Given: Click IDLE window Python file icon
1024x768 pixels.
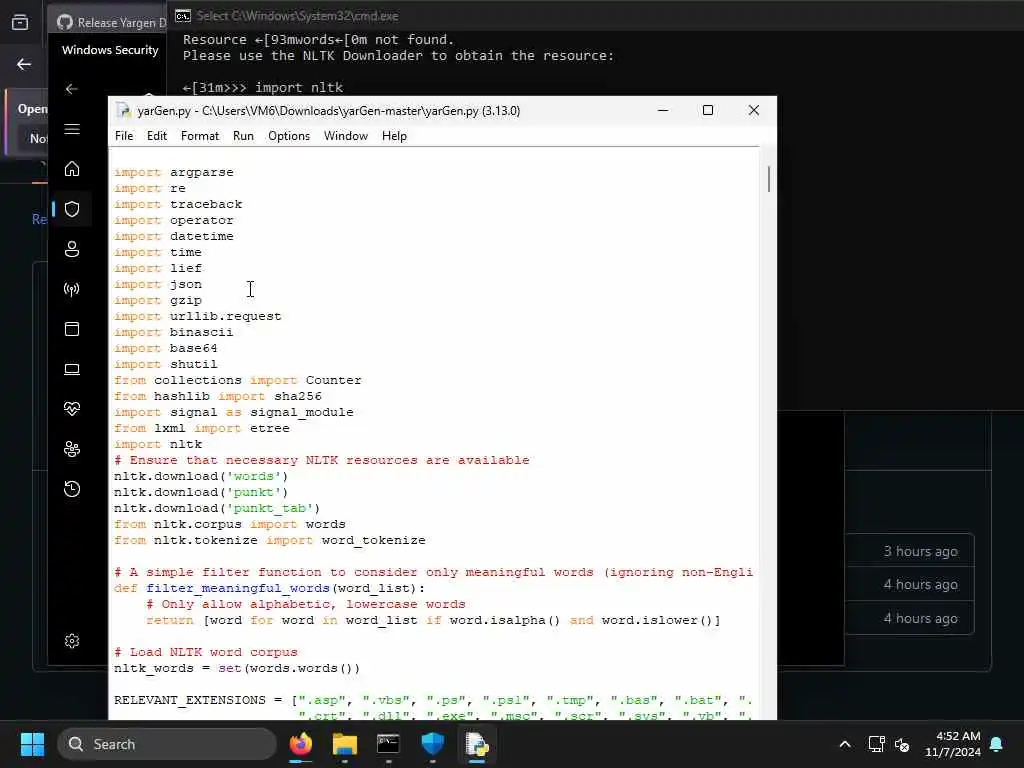Looking at the screenshot, I should click(x=123, y=110).
